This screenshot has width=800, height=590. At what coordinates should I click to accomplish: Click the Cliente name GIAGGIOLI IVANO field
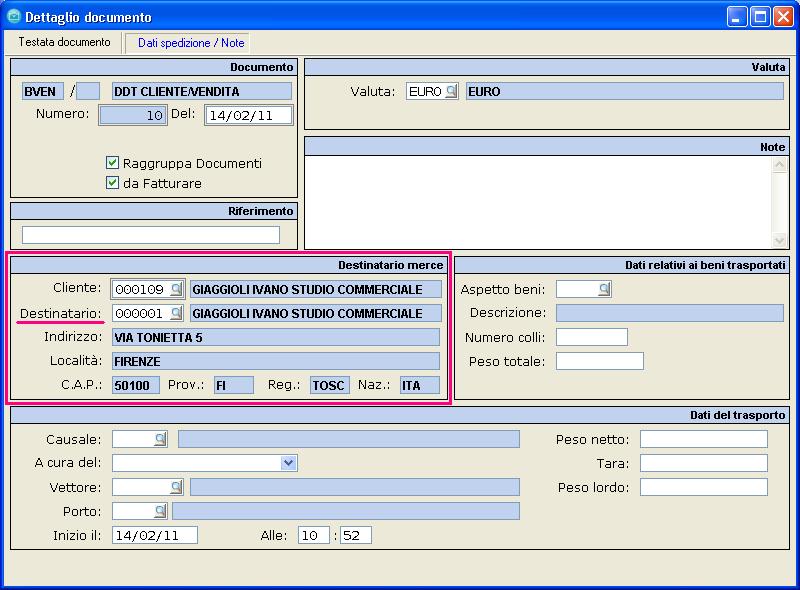coord(316,289)
